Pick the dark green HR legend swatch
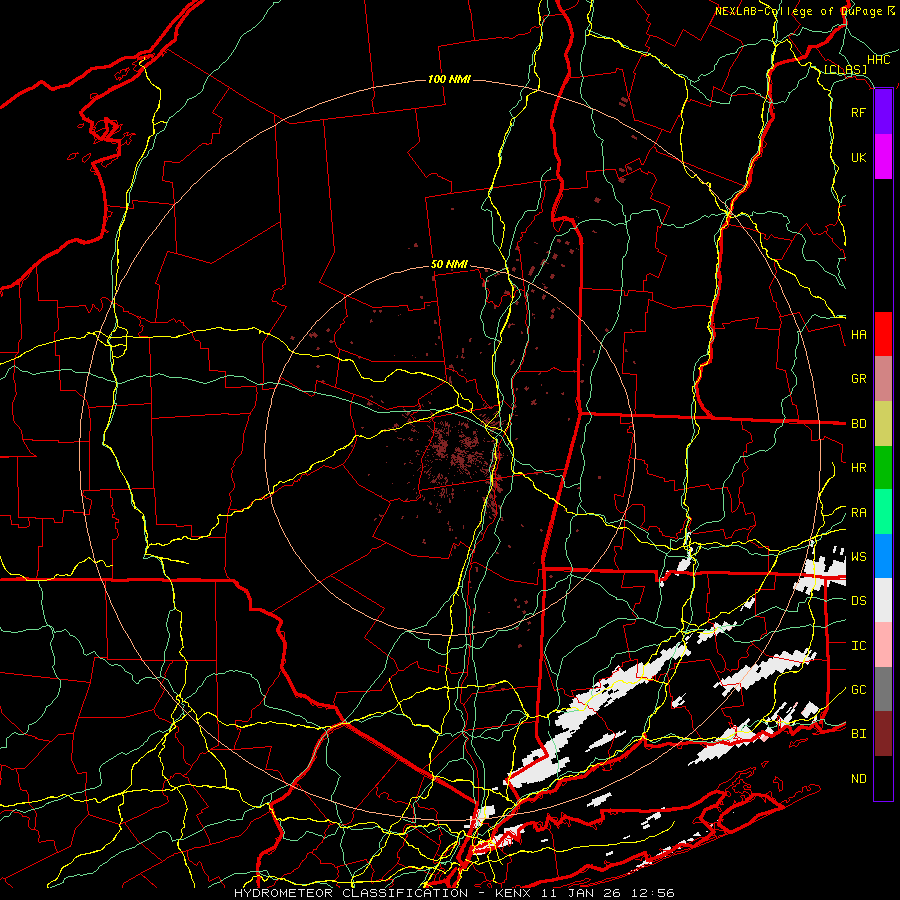Viewport: 900px width, 900px height. pos(883,468)
